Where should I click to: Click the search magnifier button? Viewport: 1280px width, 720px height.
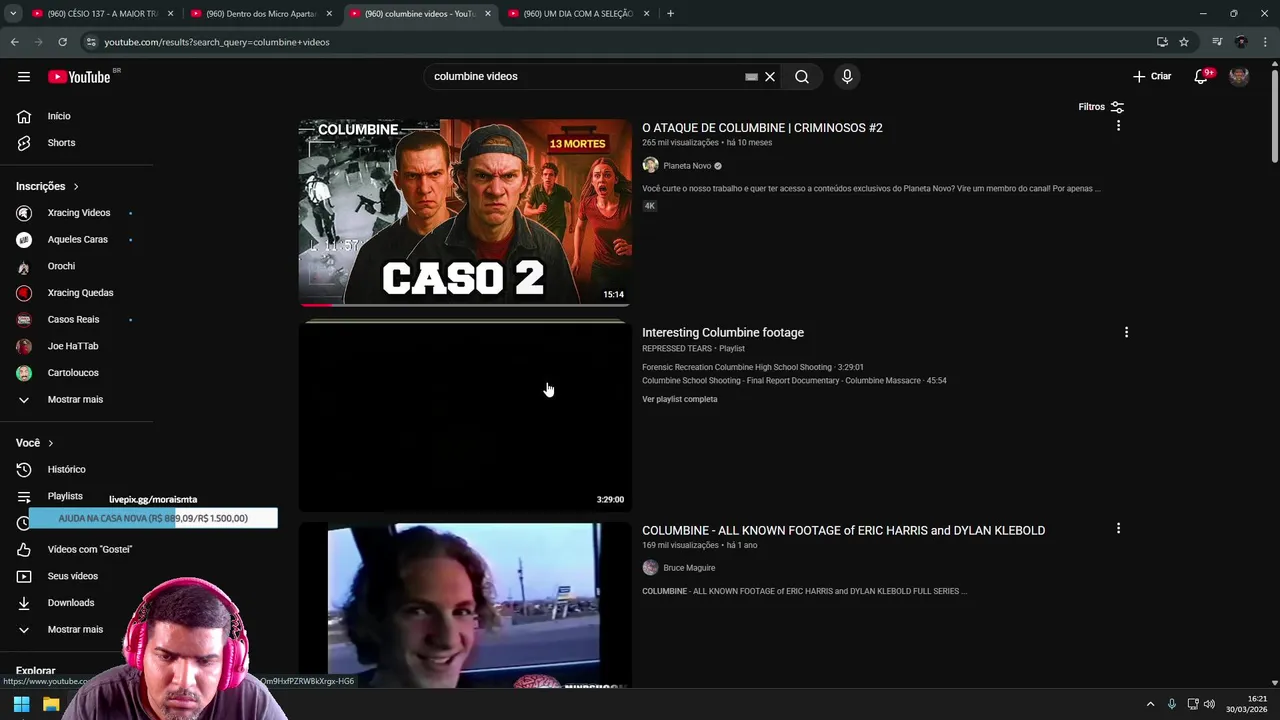pos(802,76)
